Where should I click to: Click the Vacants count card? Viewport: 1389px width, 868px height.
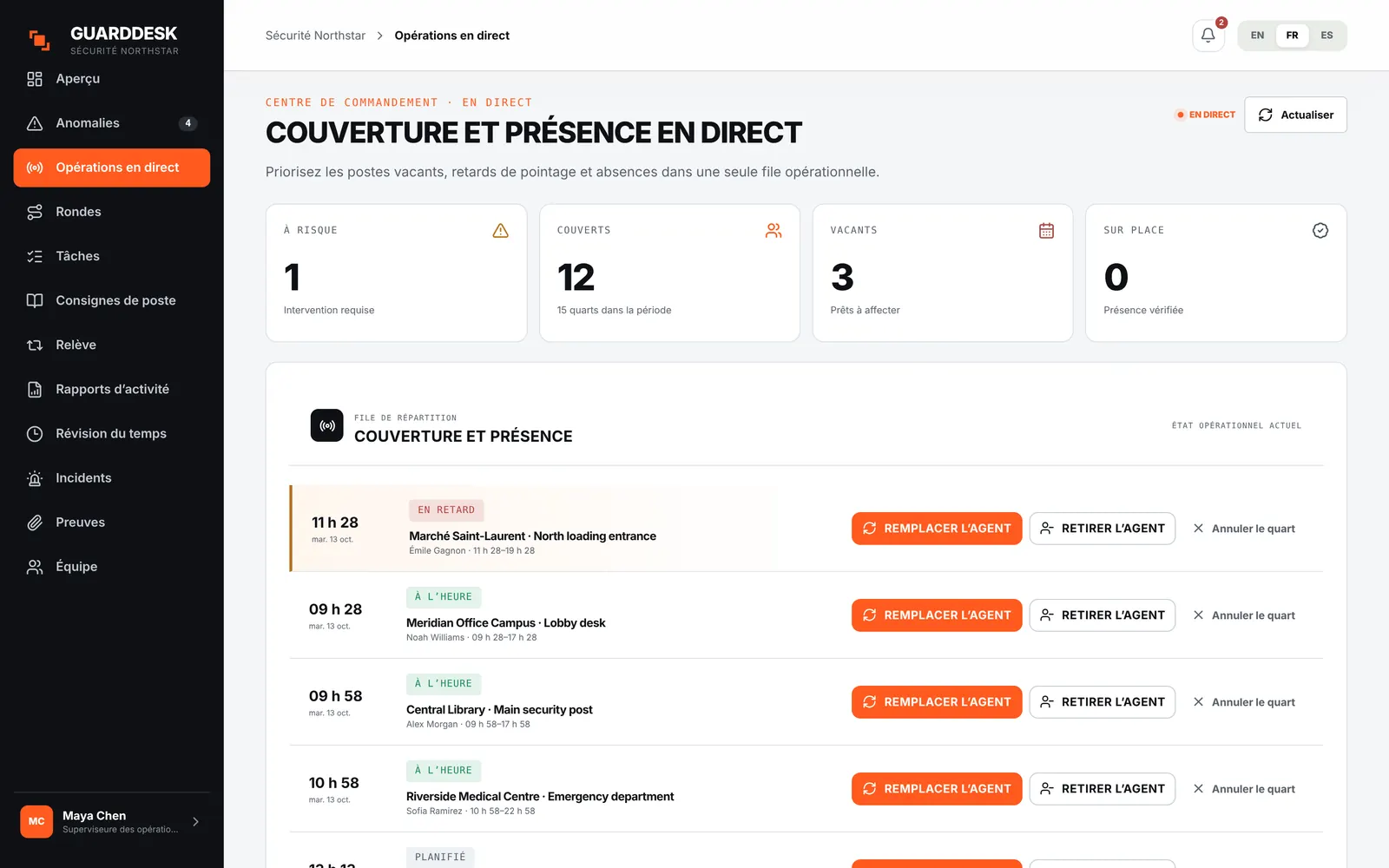tap(943, 273)
